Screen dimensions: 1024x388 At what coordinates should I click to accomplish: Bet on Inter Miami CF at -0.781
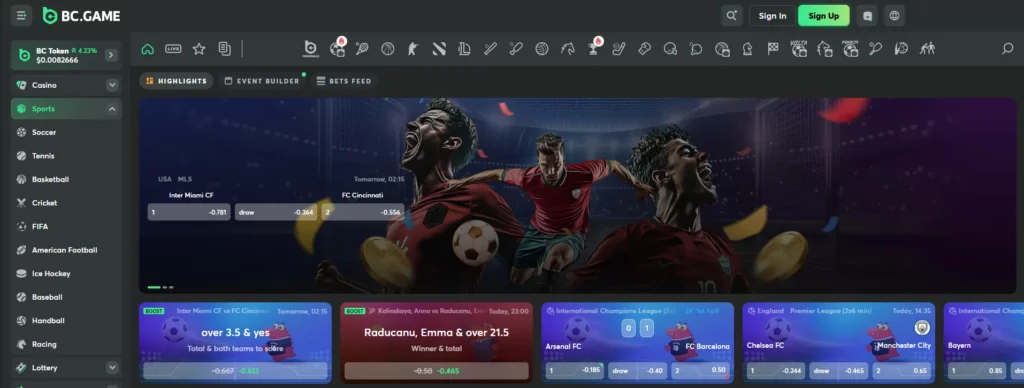(189, 212)
